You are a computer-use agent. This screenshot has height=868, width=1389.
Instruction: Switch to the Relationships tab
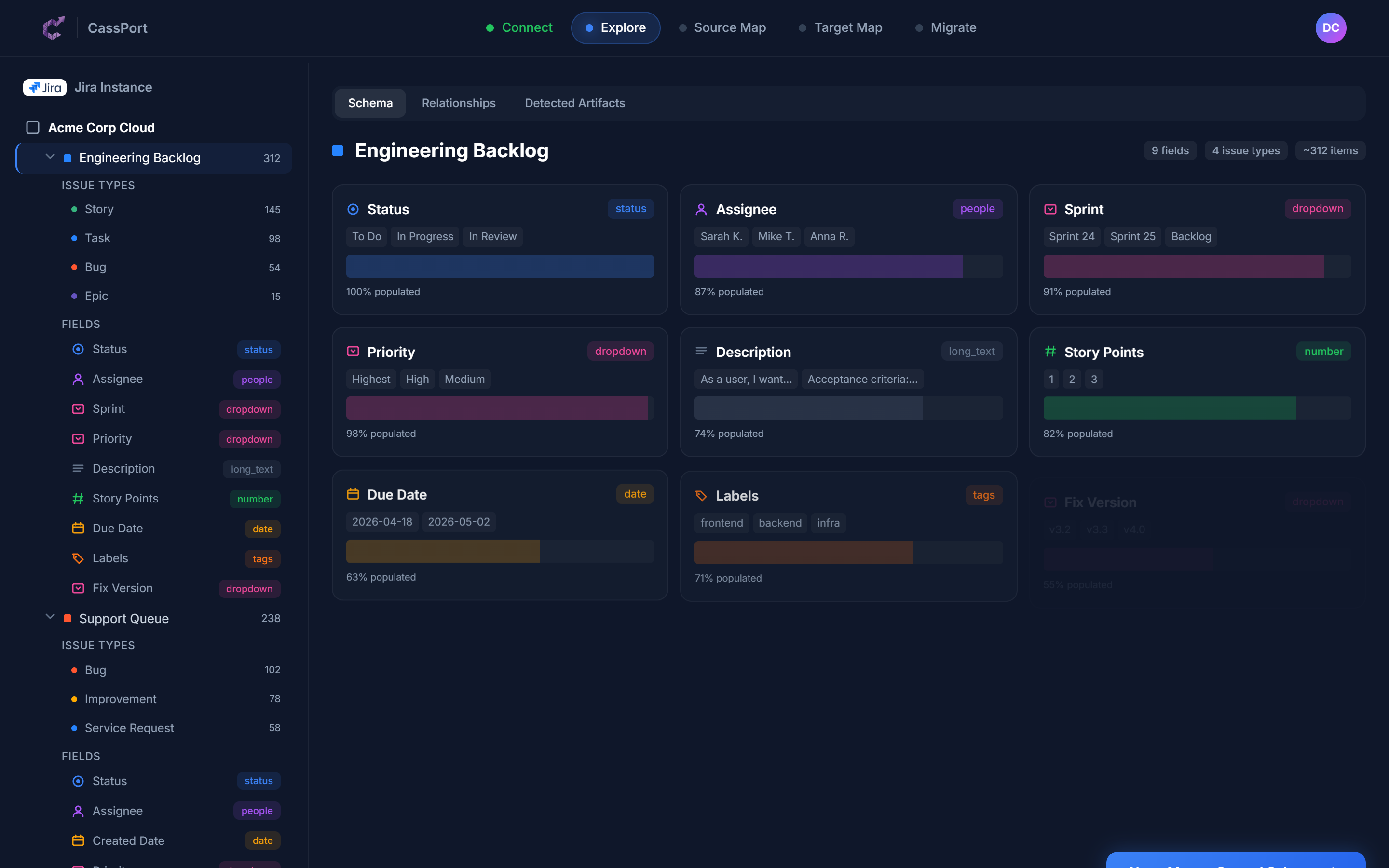point(458,103)
